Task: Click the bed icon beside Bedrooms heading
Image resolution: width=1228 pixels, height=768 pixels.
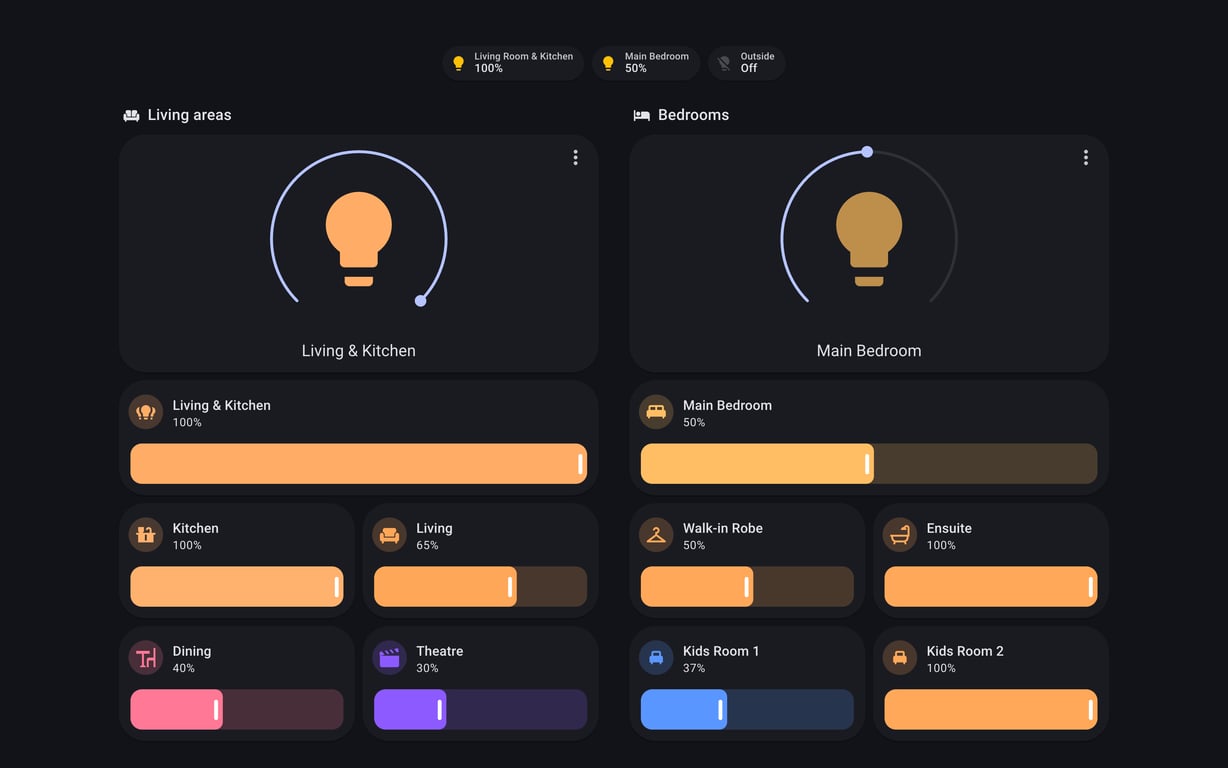Action: [x=642, y=115]
